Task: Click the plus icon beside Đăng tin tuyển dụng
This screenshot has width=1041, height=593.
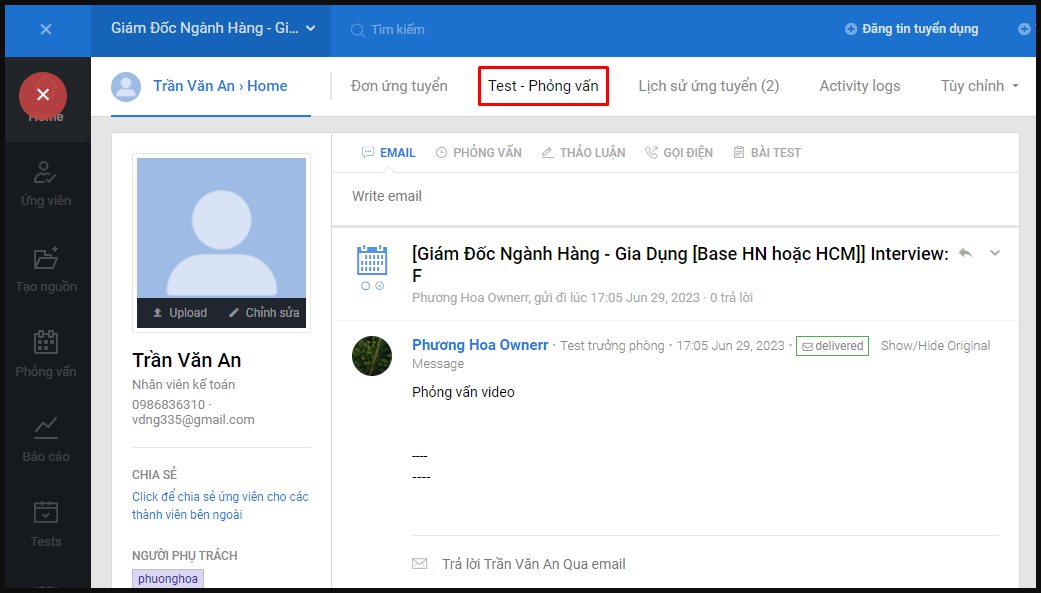Action: [x=850, y=29]
